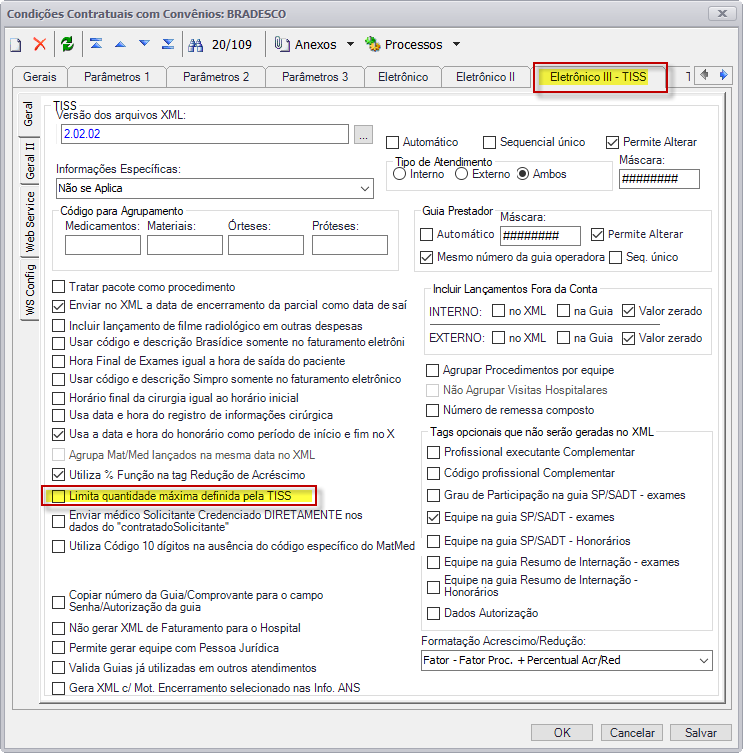The image size is (743, 753).
Task: Check Automático next to XML version
Action: click(392, 143)
